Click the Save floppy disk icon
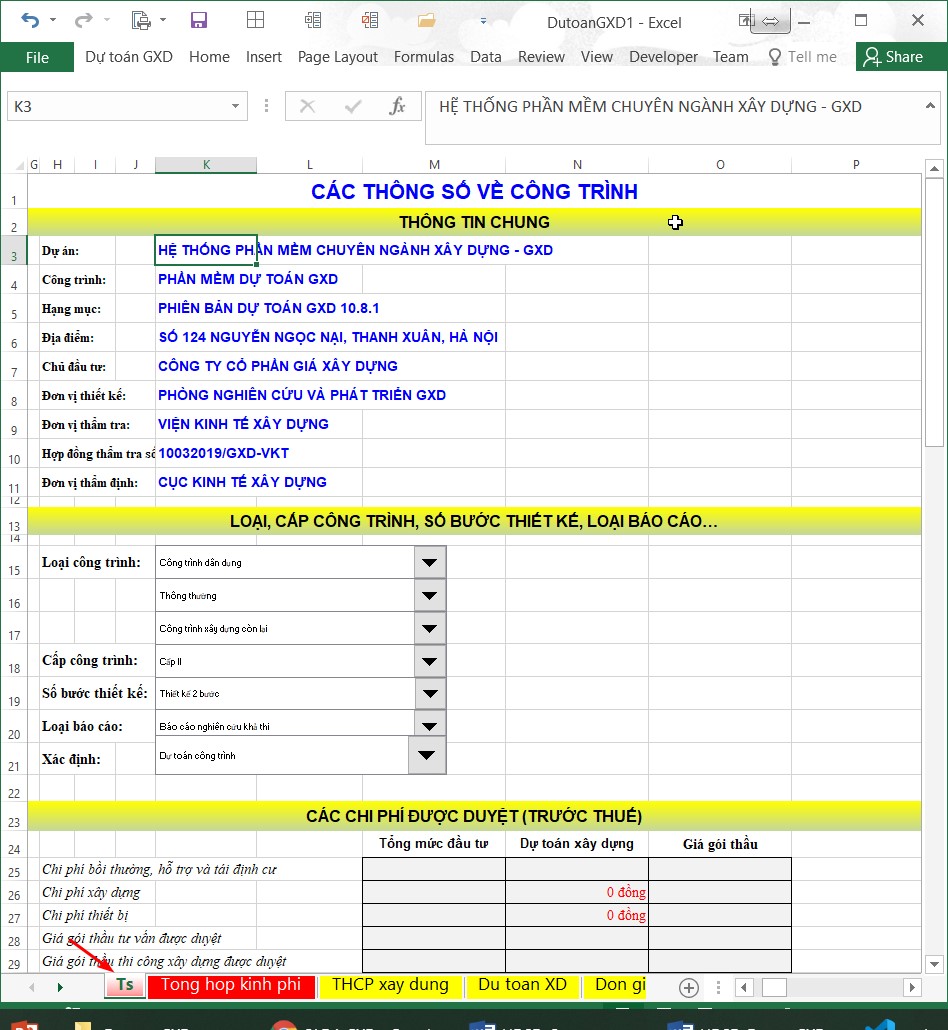Viewport: 948px width, 1030px height. pyautogui.click(x=198, y=20)
